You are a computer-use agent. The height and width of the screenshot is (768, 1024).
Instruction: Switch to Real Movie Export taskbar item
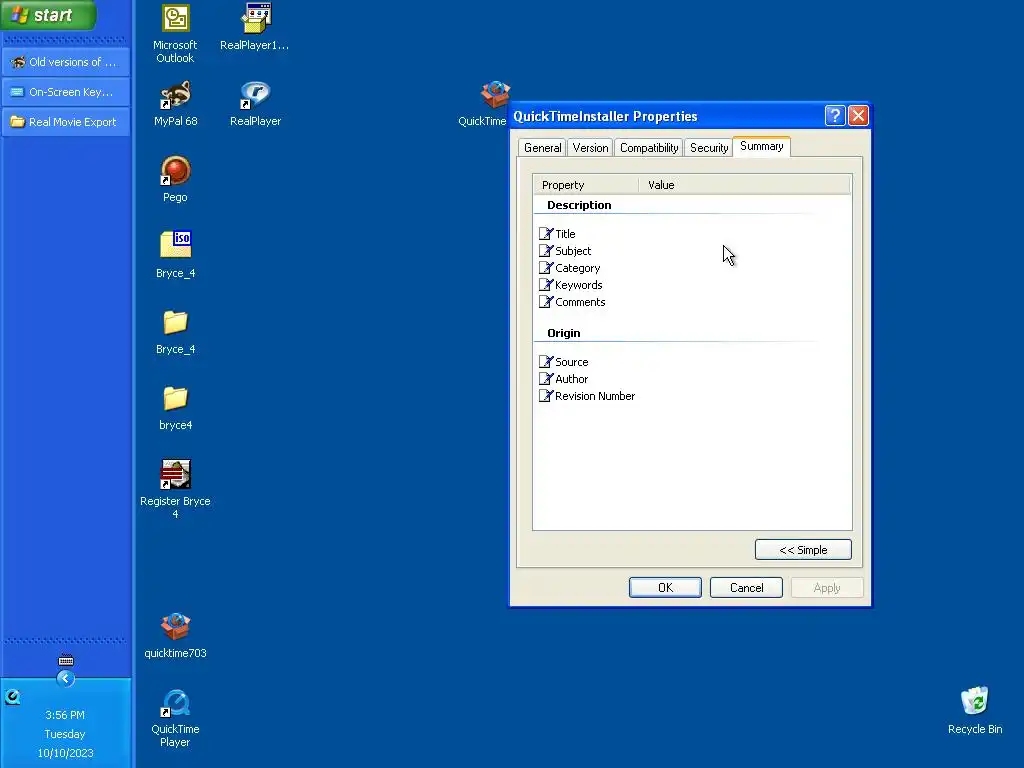[66, 122]
